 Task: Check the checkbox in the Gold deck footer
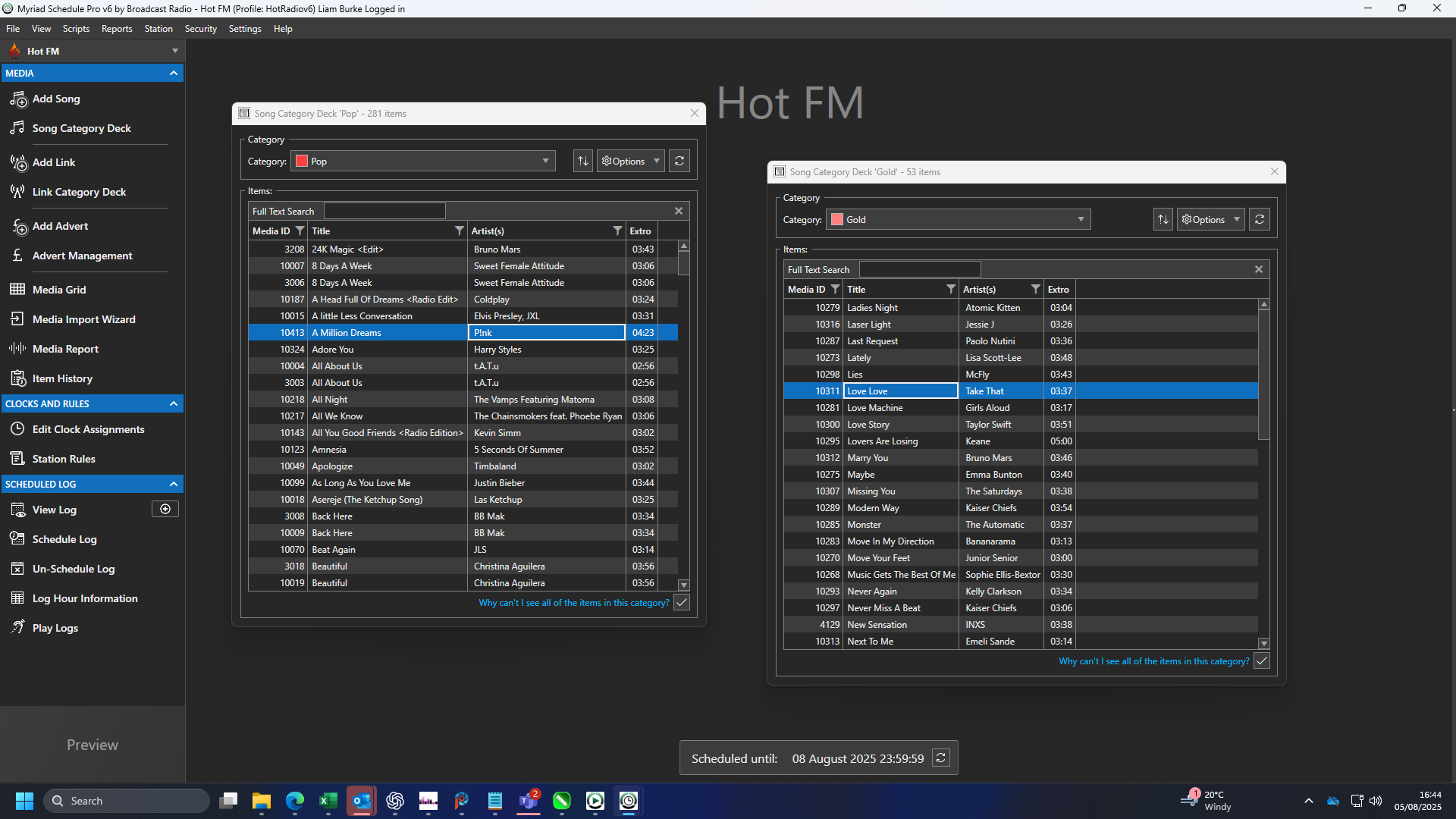click(x=1261, y=661)
